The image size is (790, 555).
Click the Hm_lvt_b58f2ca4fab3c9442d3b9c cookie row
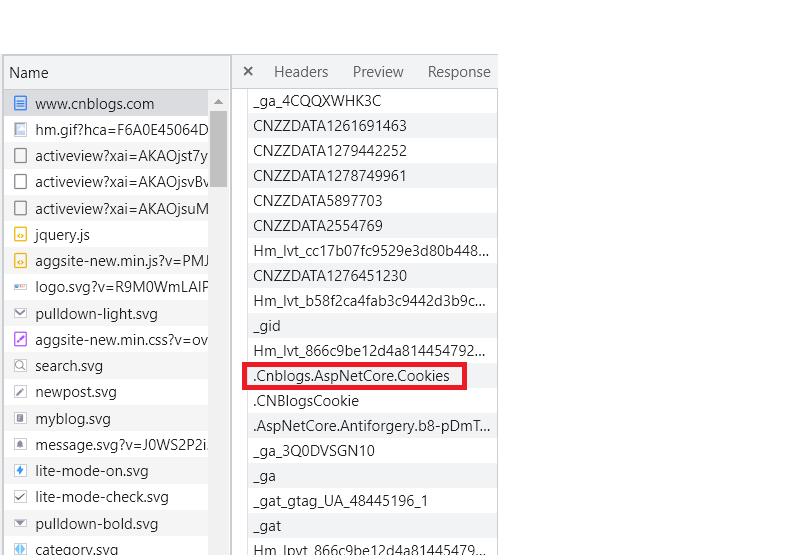click(372, 301)
